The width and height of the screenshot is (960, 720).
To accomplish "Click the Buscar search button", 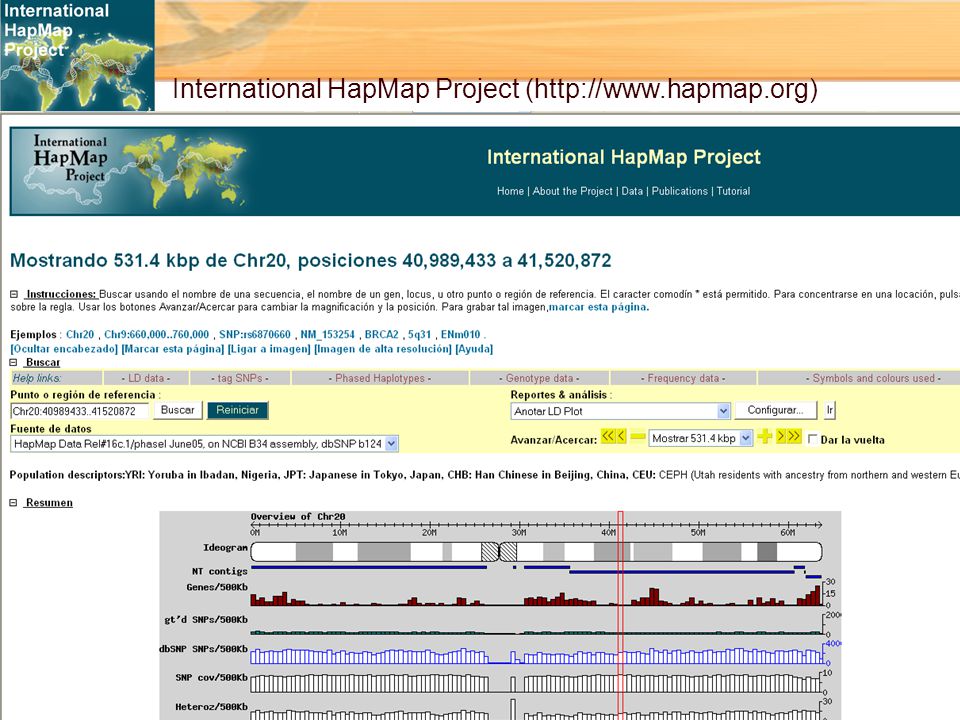I will pos(178,410).
